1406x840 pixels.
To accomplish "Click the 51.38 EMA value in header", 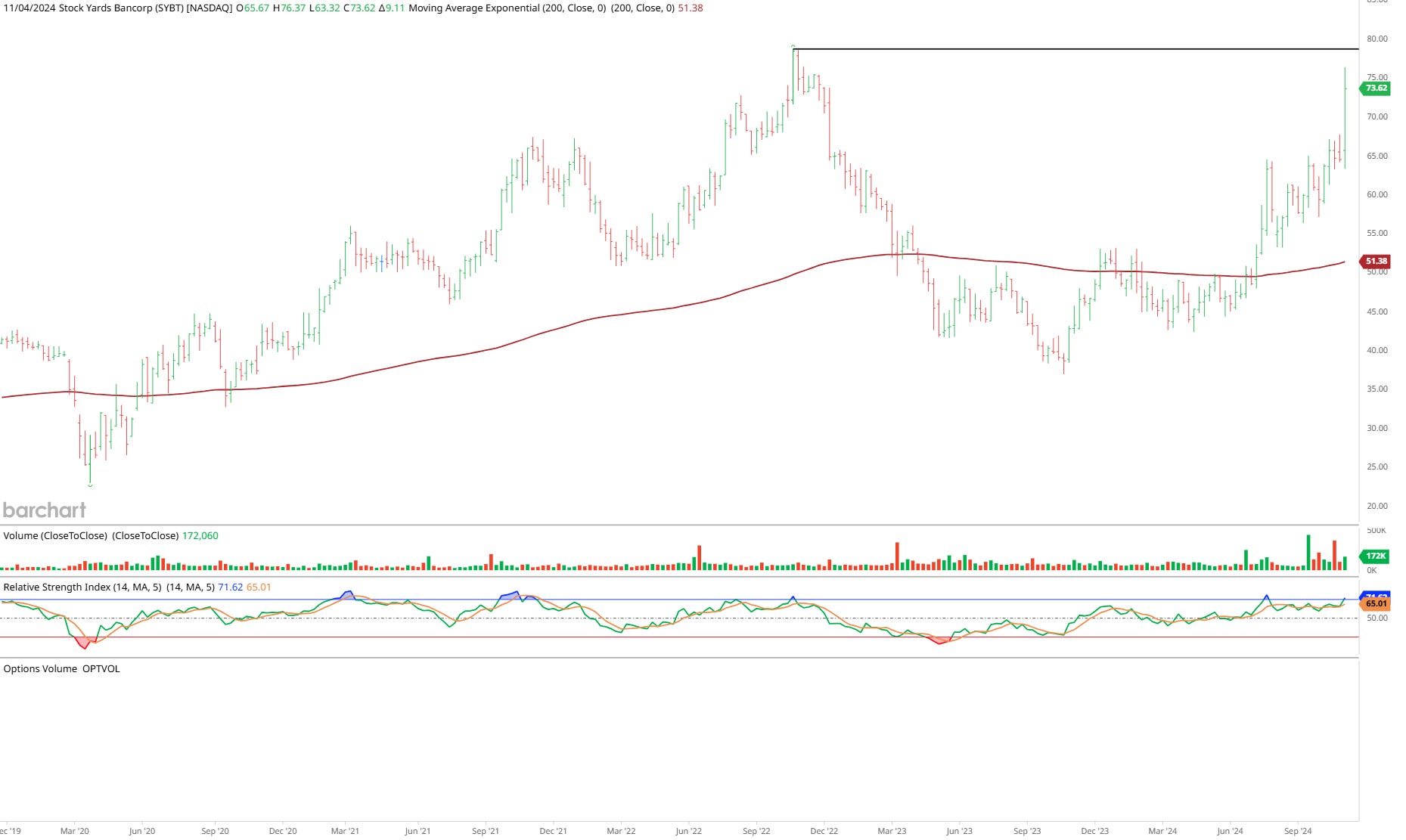I will pyautogui.click(x=691, y=8).
